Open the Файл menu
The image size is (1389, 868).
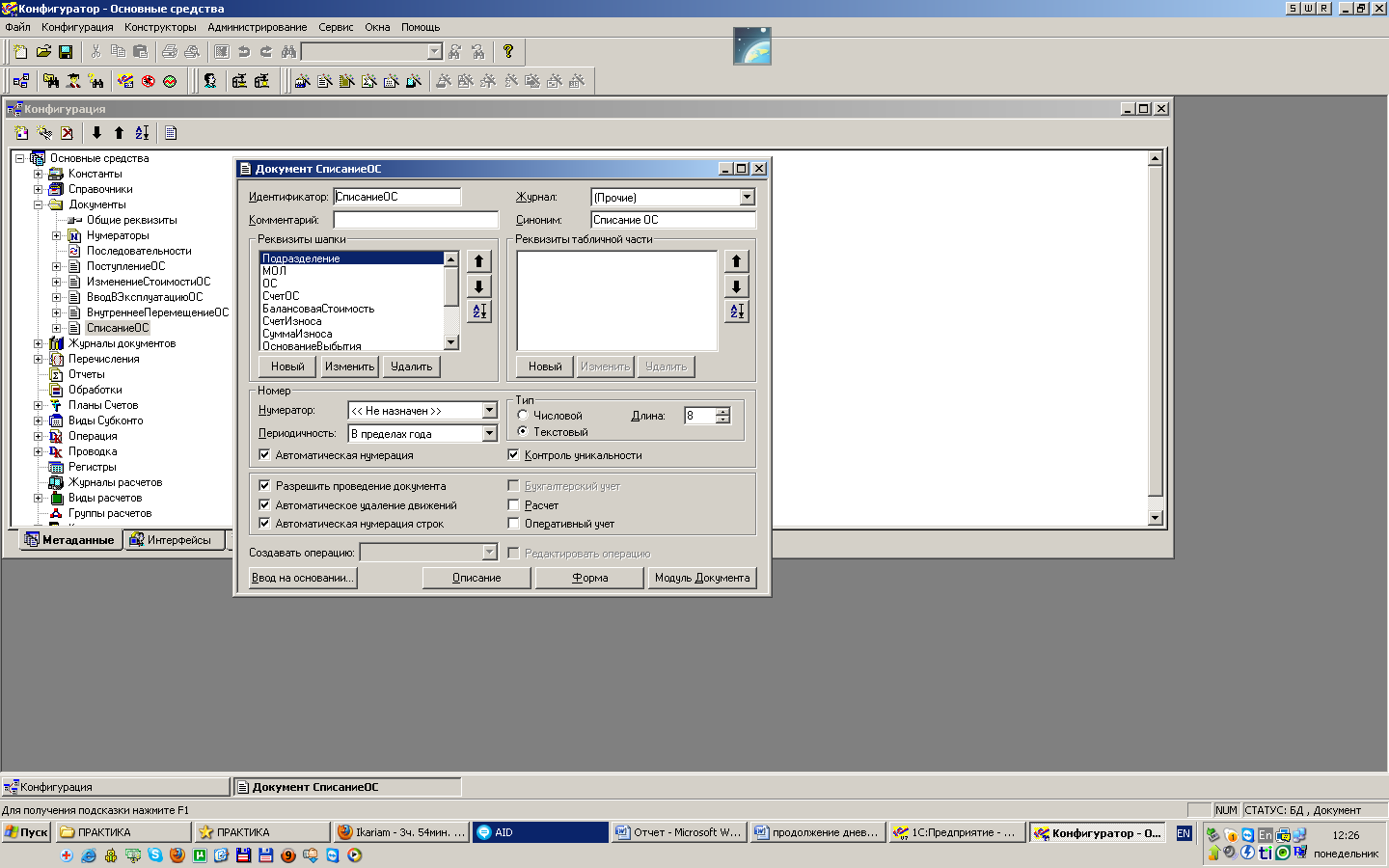click(x=17, y=27)
